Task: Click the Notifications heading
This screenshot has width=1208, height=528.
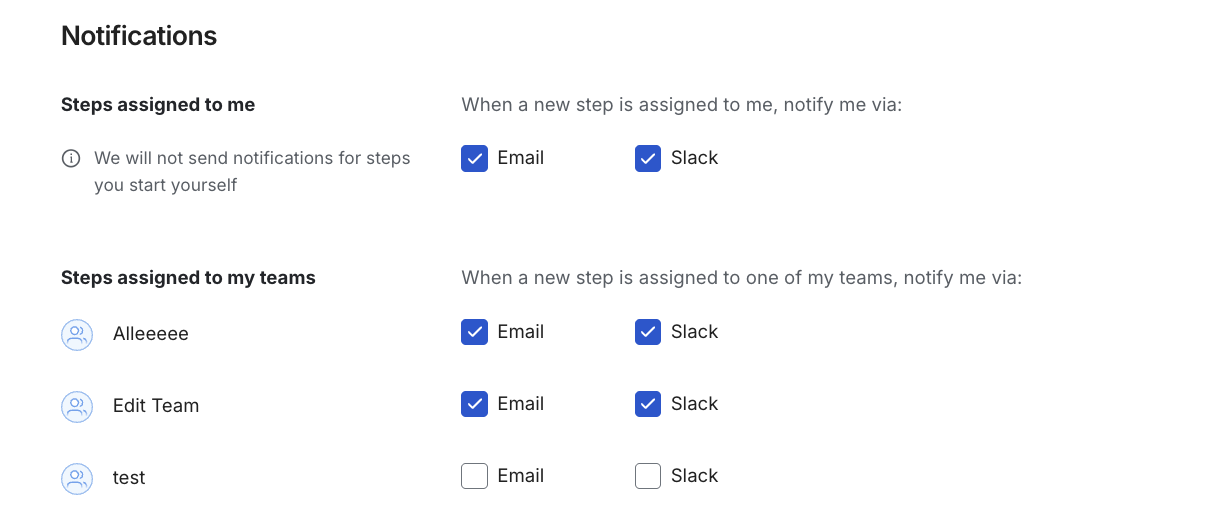Action: click(x=139, y=36)
